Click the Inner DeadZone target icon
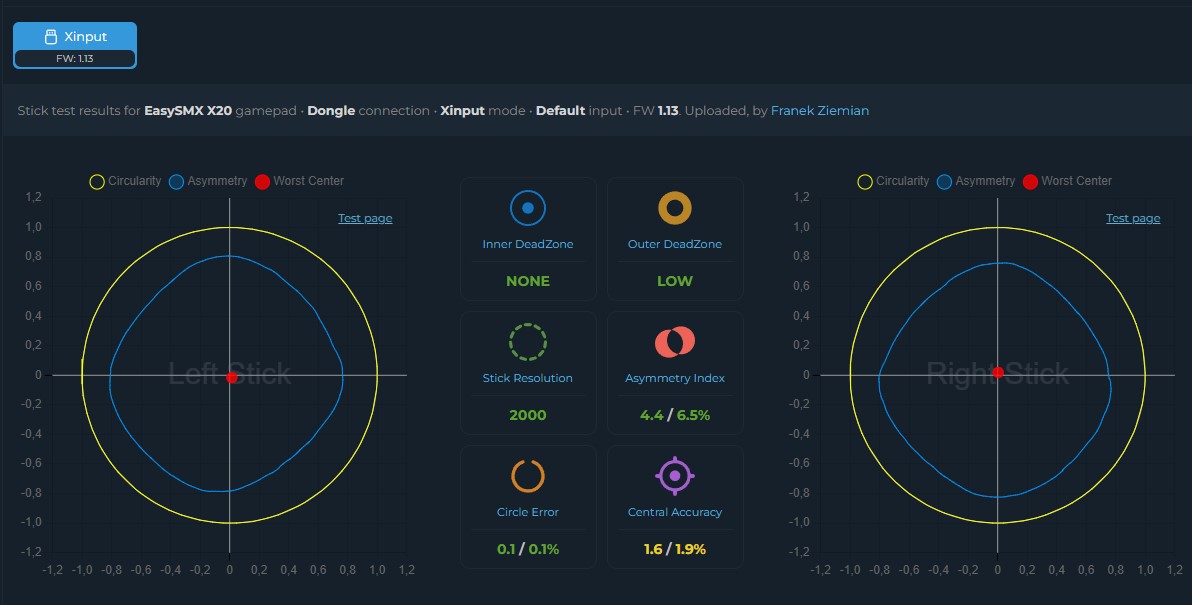Screen dimensions: 1192x605 click(528, 207)
